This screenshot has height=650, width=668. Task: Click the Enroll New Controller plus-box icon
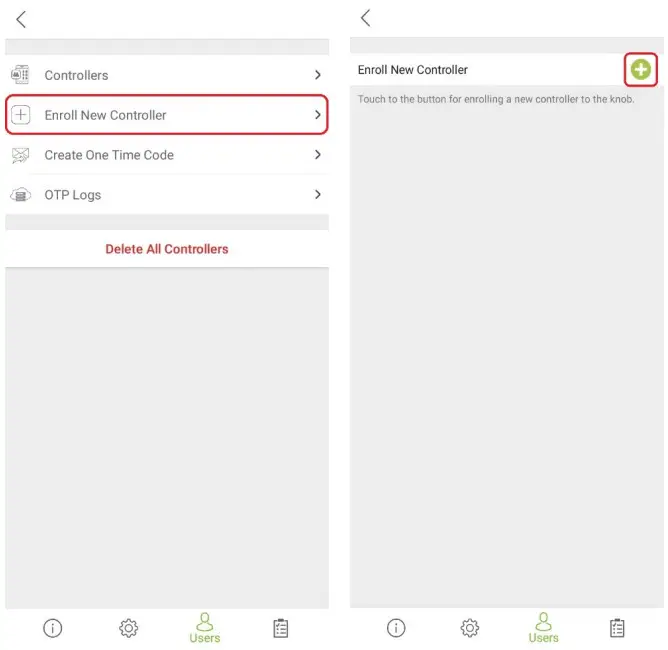coord(20,115)
